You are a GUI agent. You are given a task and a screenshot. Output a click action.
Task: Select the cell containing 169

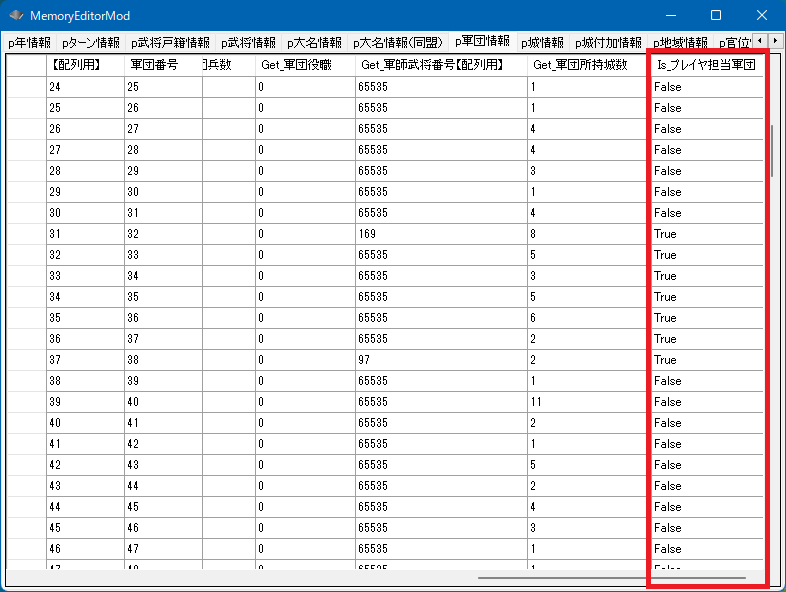click(440, 234)
